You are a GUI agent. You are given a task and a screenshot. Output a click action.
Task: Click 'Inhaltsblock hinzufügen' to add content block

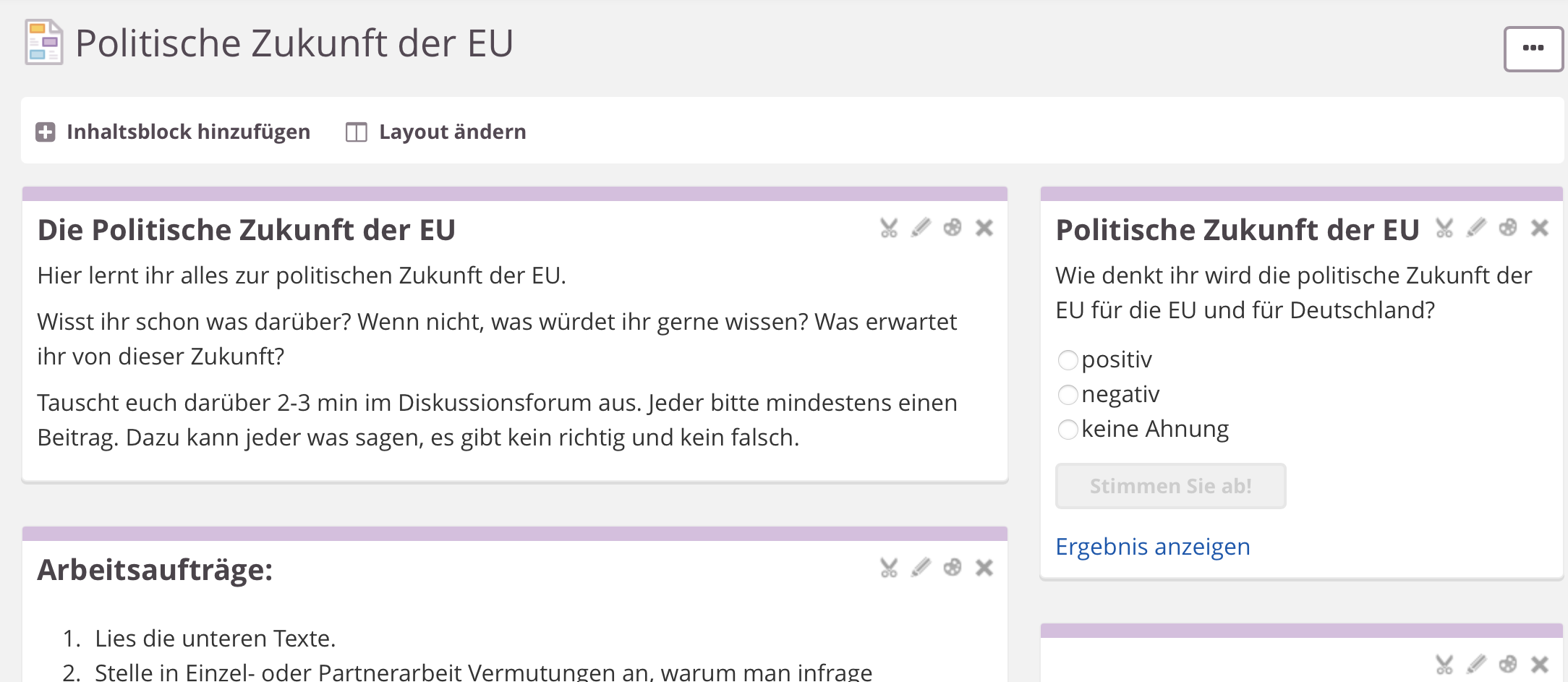tap(174, 132)
